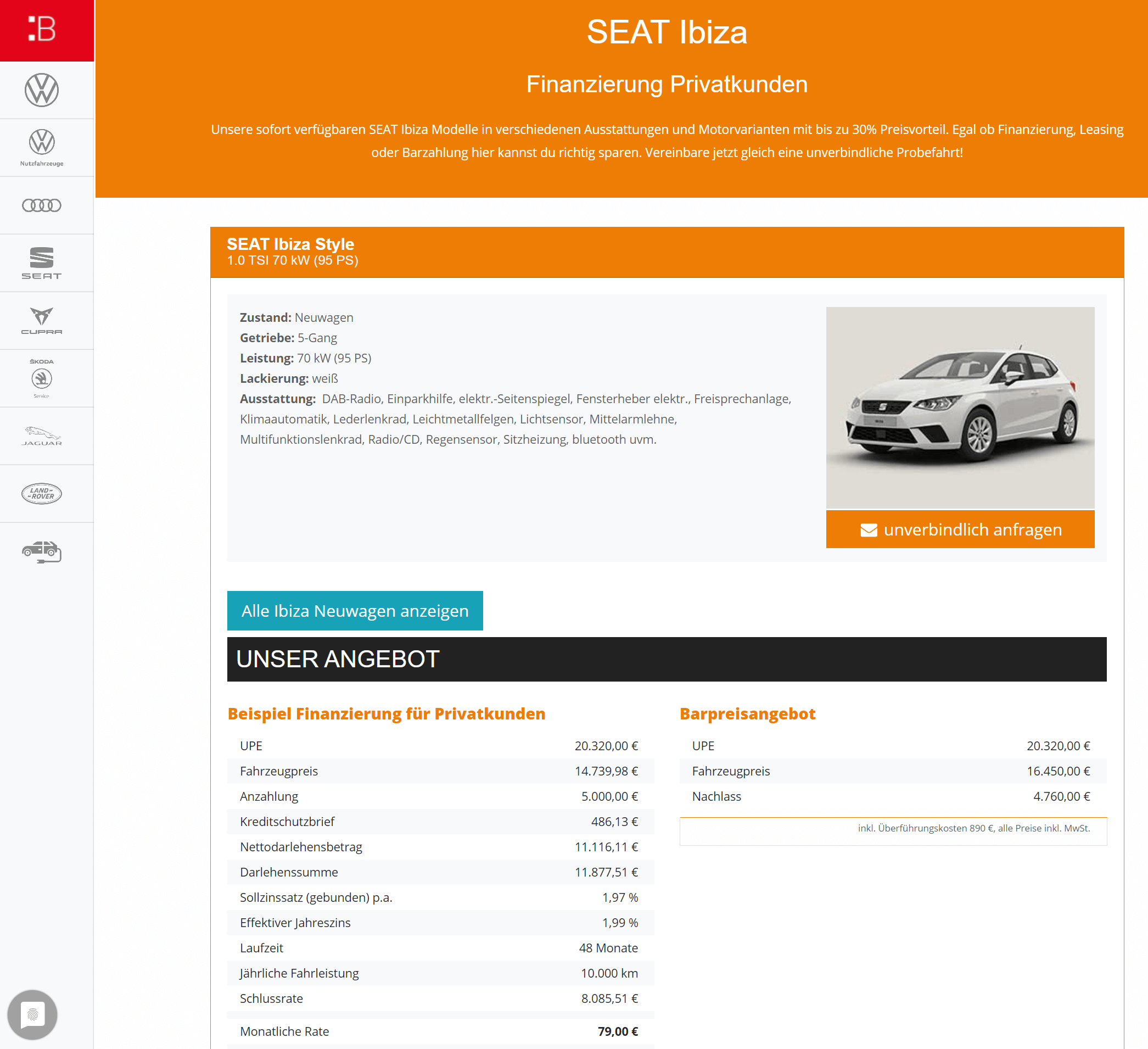Click the Nettodarlehensbetrag value '11.116,11 €'

click(607, 847)
